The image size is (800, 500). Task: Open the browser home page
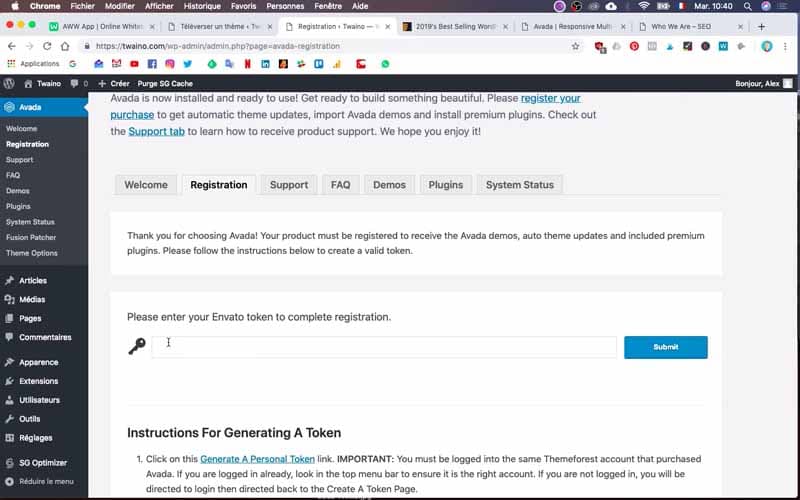point(65,46)
